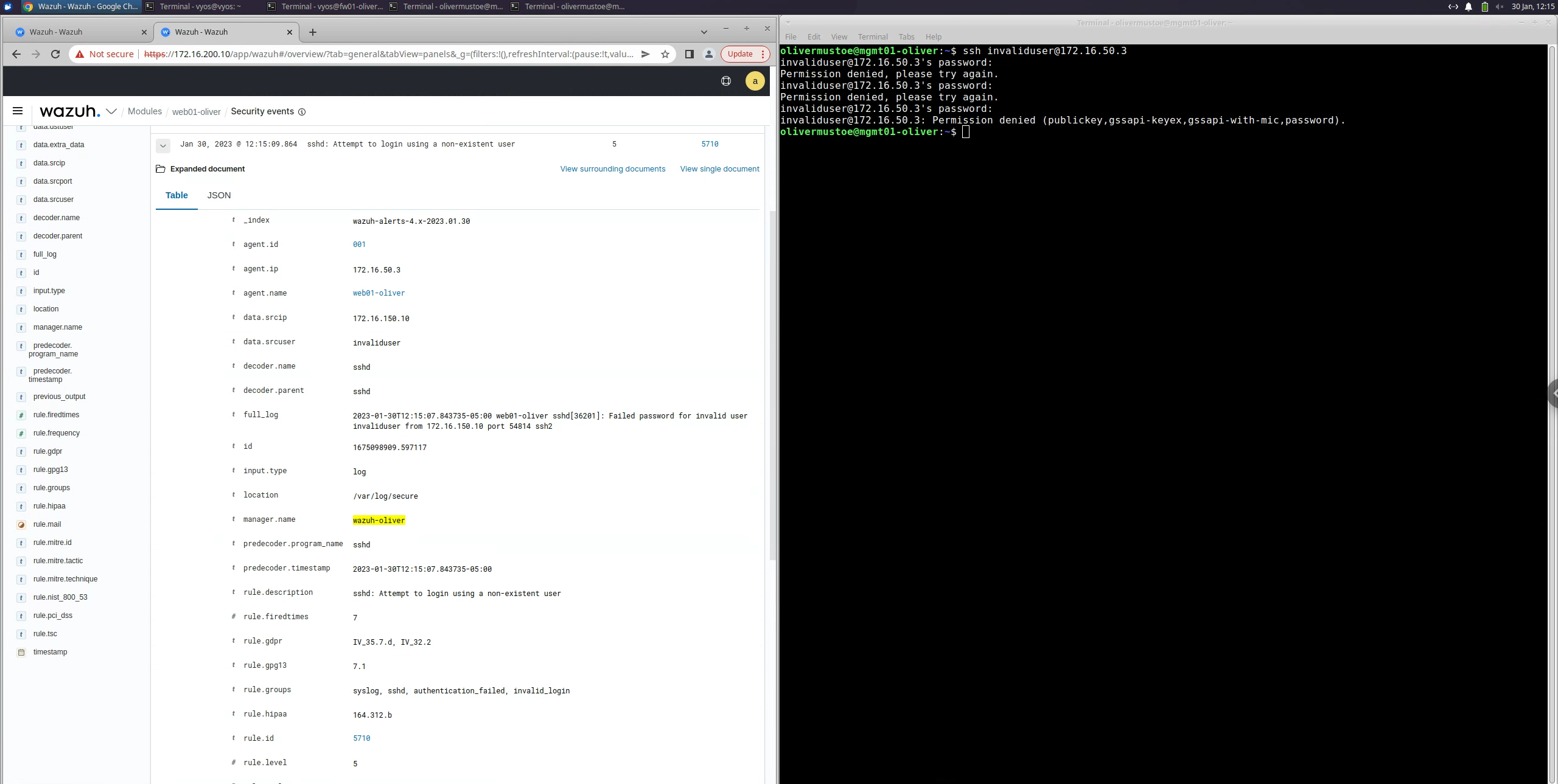
Task: Switch to the JSON tab
Action: [218, 195]
